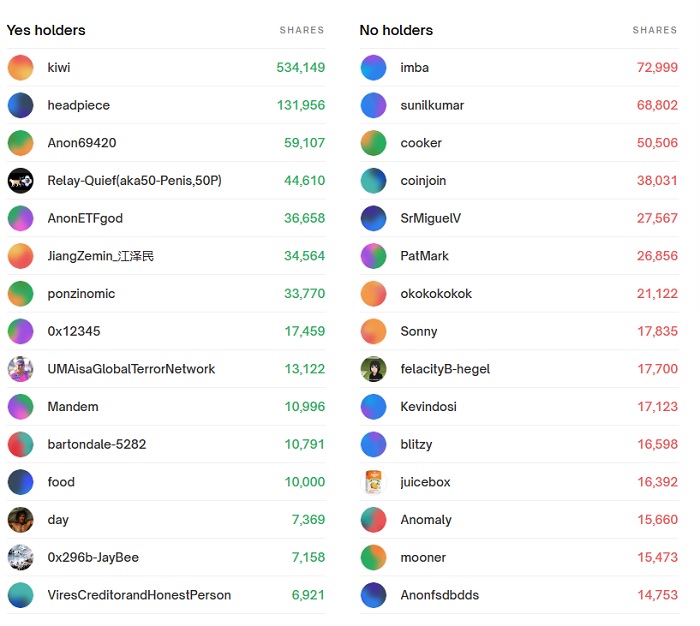Open SrMiguelV username link
The image size is (700, 626).
coord(430,218)
